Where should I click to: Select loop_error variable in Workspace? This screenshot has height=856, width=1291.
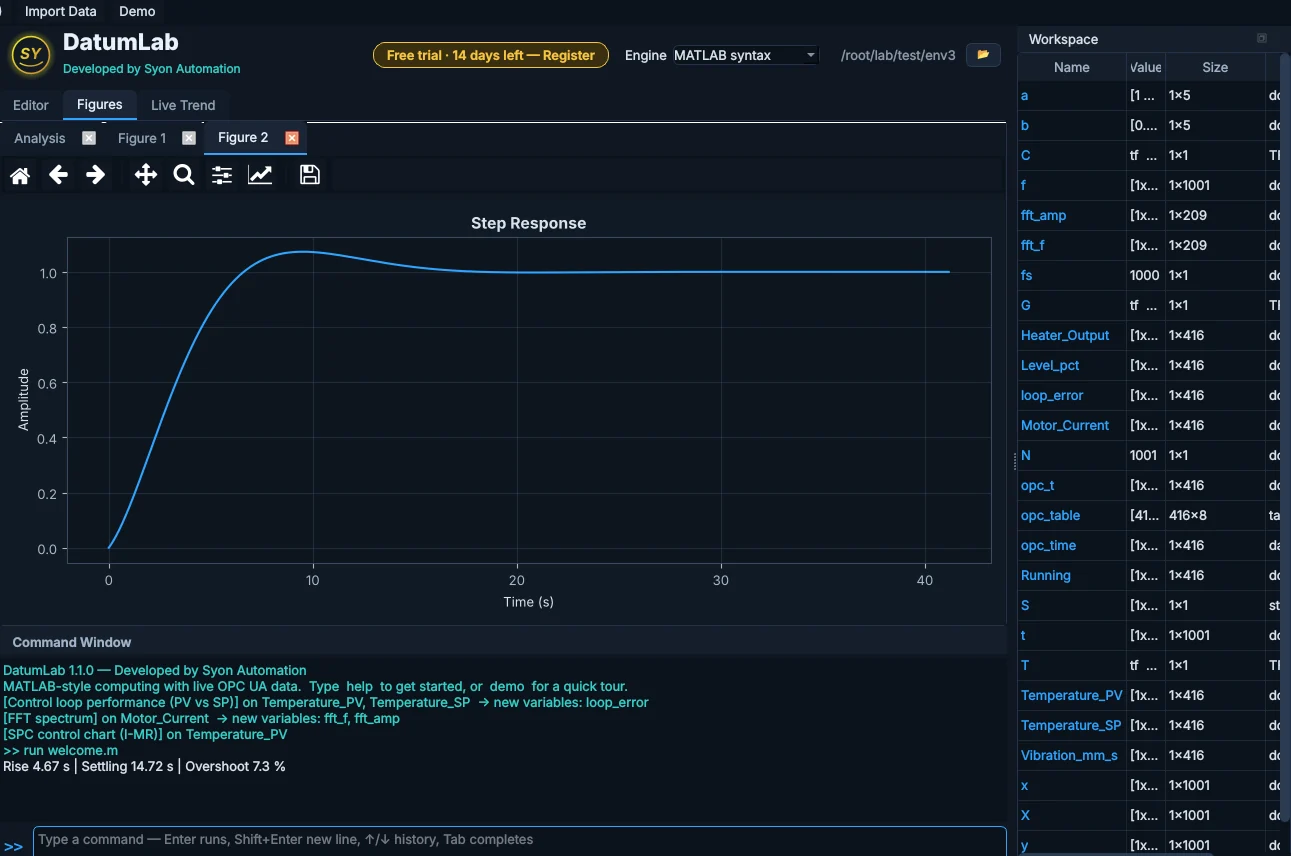tap(1052, 395)
